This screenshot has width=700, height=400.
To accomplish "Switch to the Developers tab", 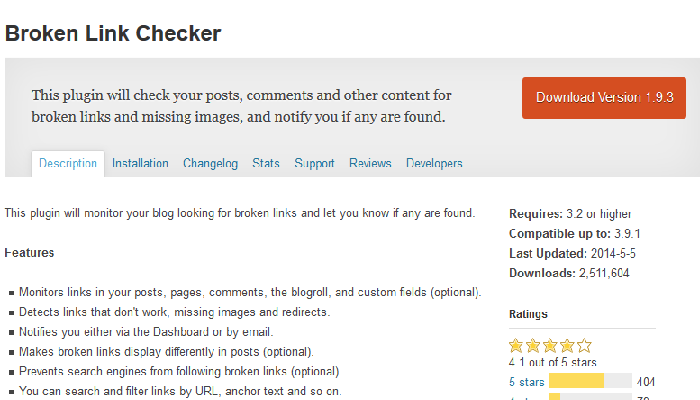I will pyautogui.click(x=434, y=163).
